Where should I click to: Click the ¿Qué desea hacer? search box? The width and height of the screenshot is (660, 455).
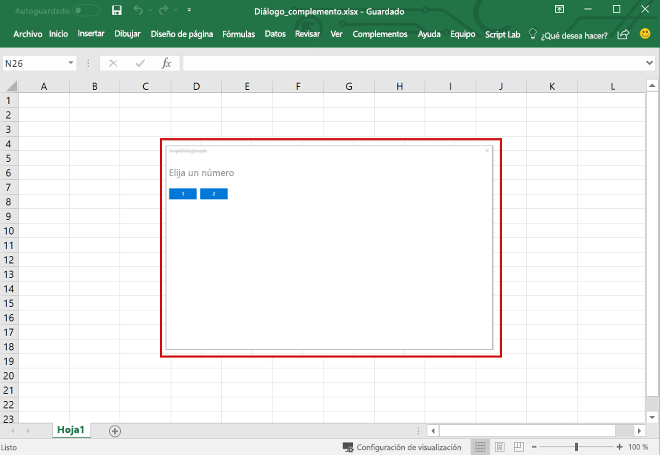(574, 36)
